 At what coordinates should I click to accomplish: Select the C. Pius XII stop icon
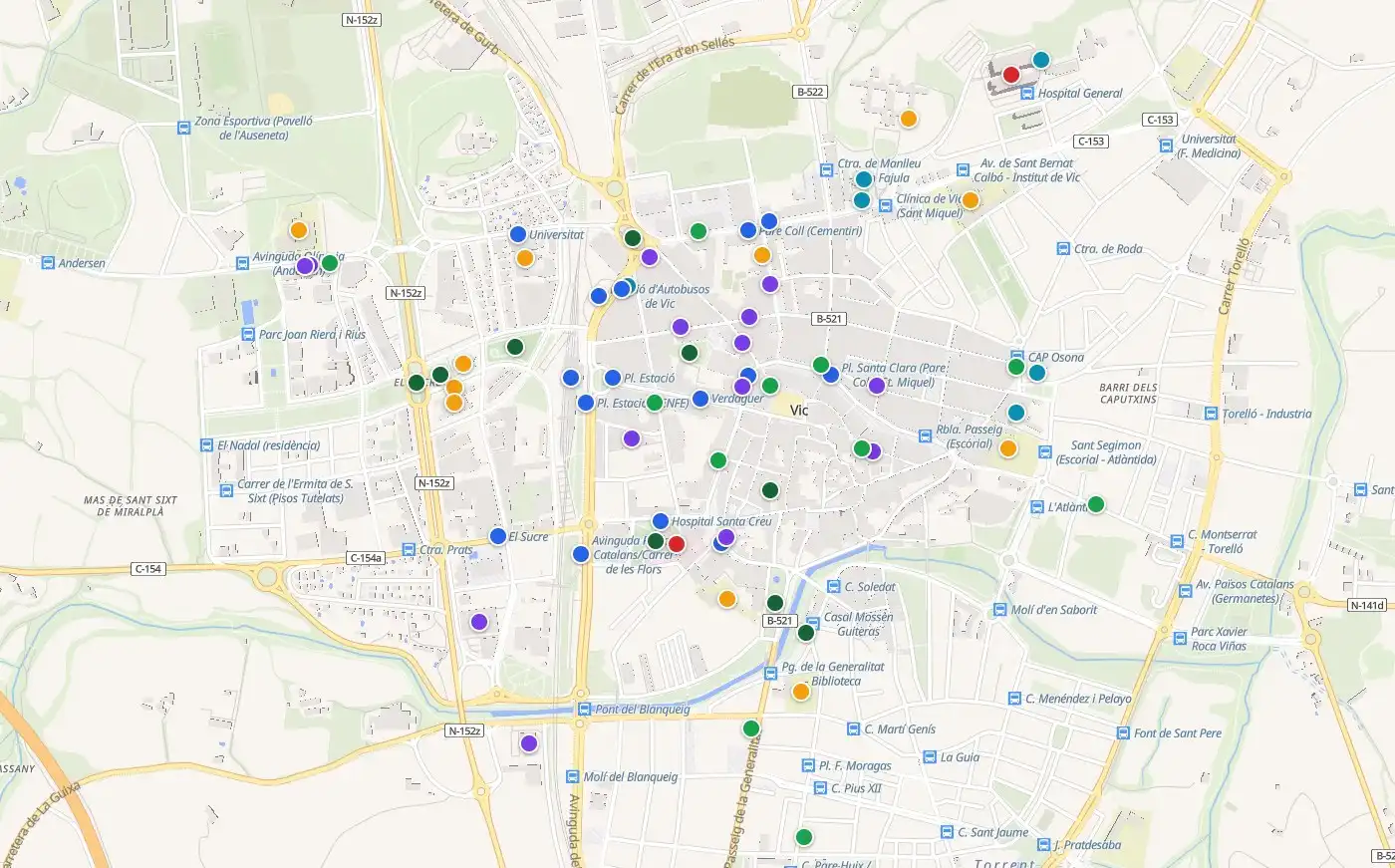820,788
